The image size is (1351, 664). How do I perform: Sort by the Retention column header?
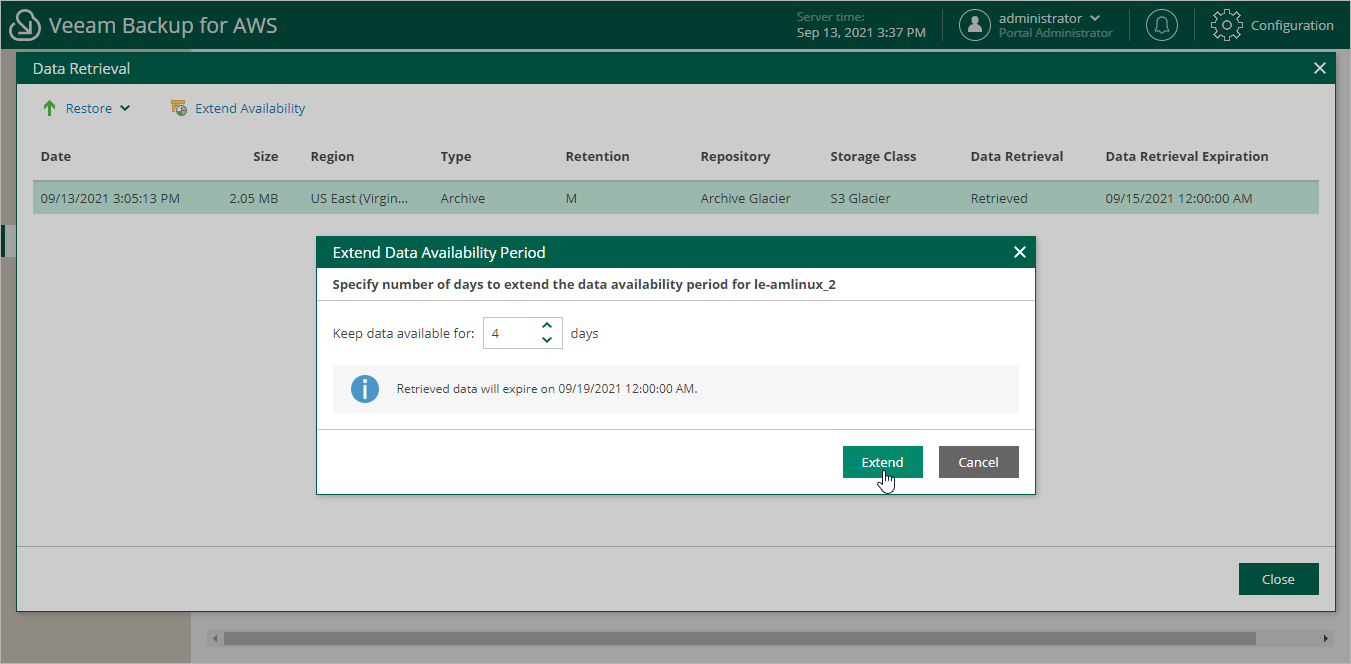click(597, 156)
